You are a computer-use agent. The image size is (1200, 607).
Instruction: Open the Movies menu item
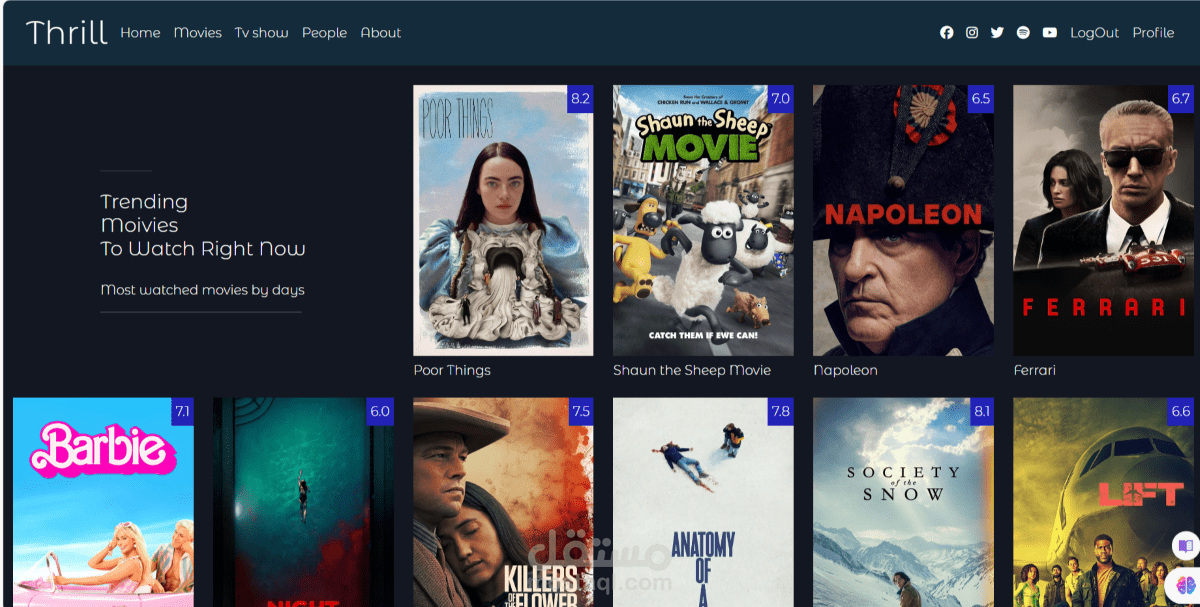pos(198,33)
